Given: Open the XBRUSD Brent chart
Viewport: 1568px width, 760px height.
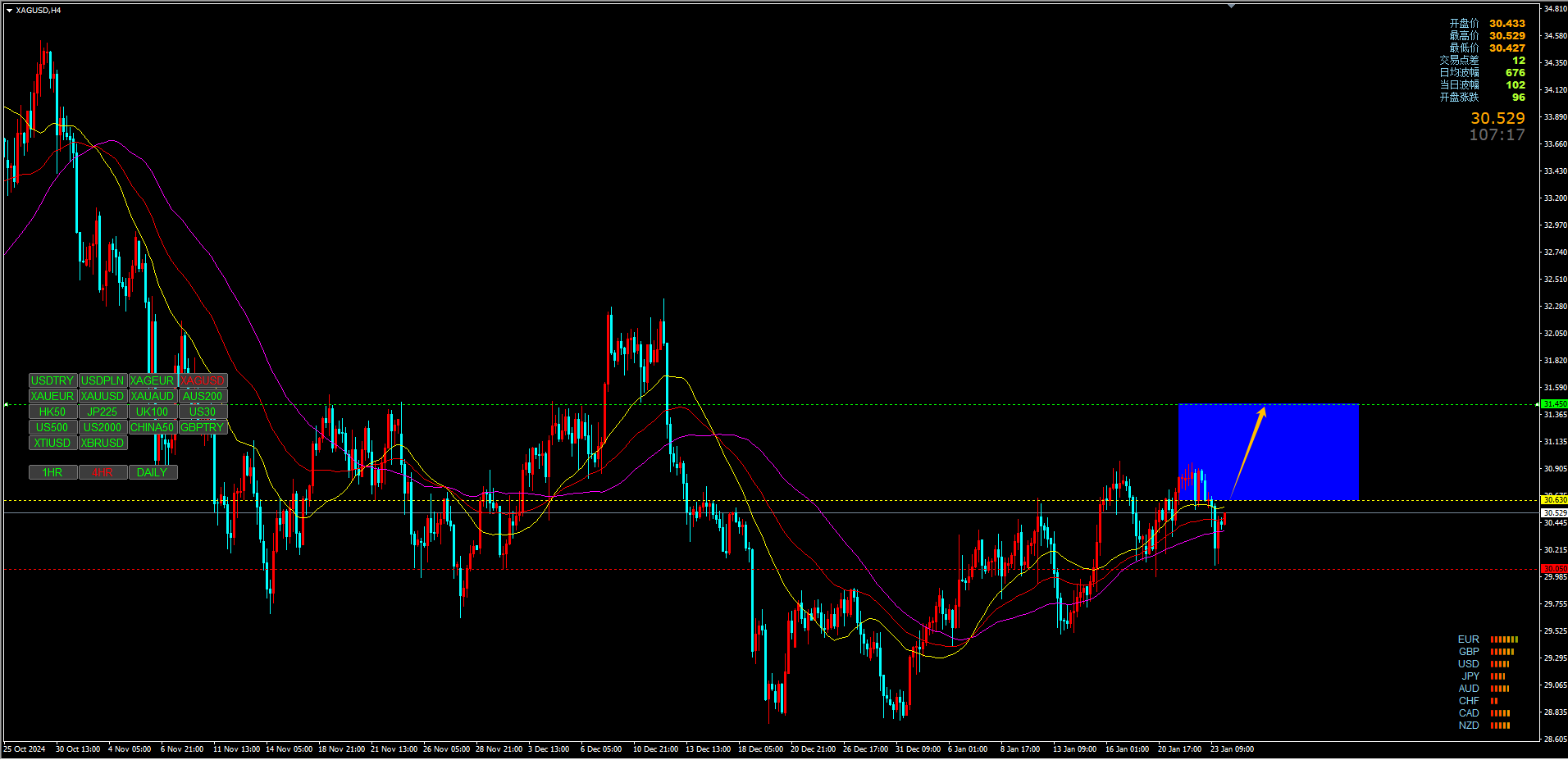Looking at the screenshot, I should point(103,443).
